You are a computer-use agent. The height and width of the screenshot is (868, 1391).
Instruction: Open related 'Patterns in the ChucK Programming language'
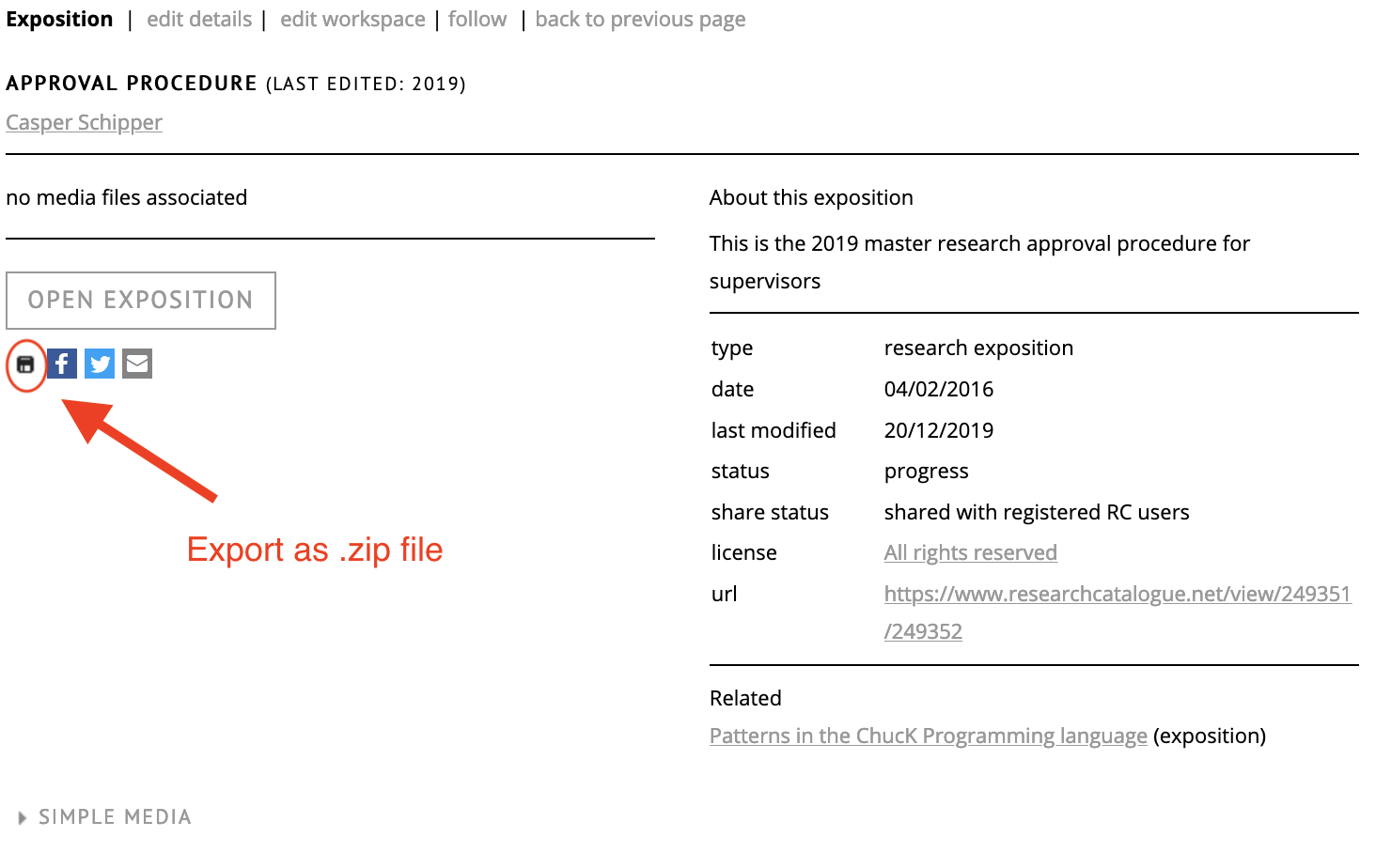tap(928, 736)
